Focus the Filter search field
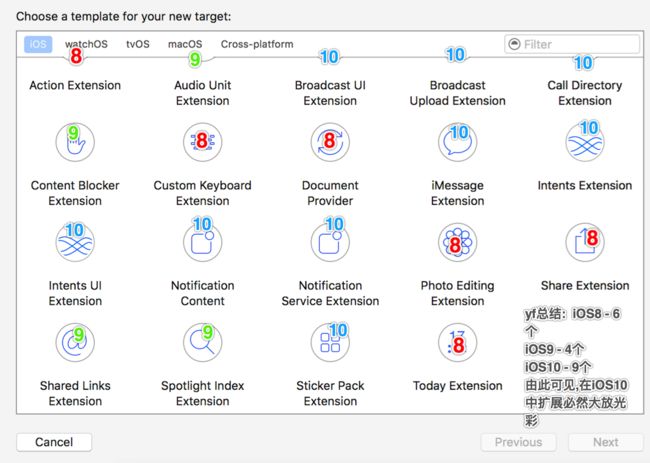The image size is (650, 463). [572, 44]
